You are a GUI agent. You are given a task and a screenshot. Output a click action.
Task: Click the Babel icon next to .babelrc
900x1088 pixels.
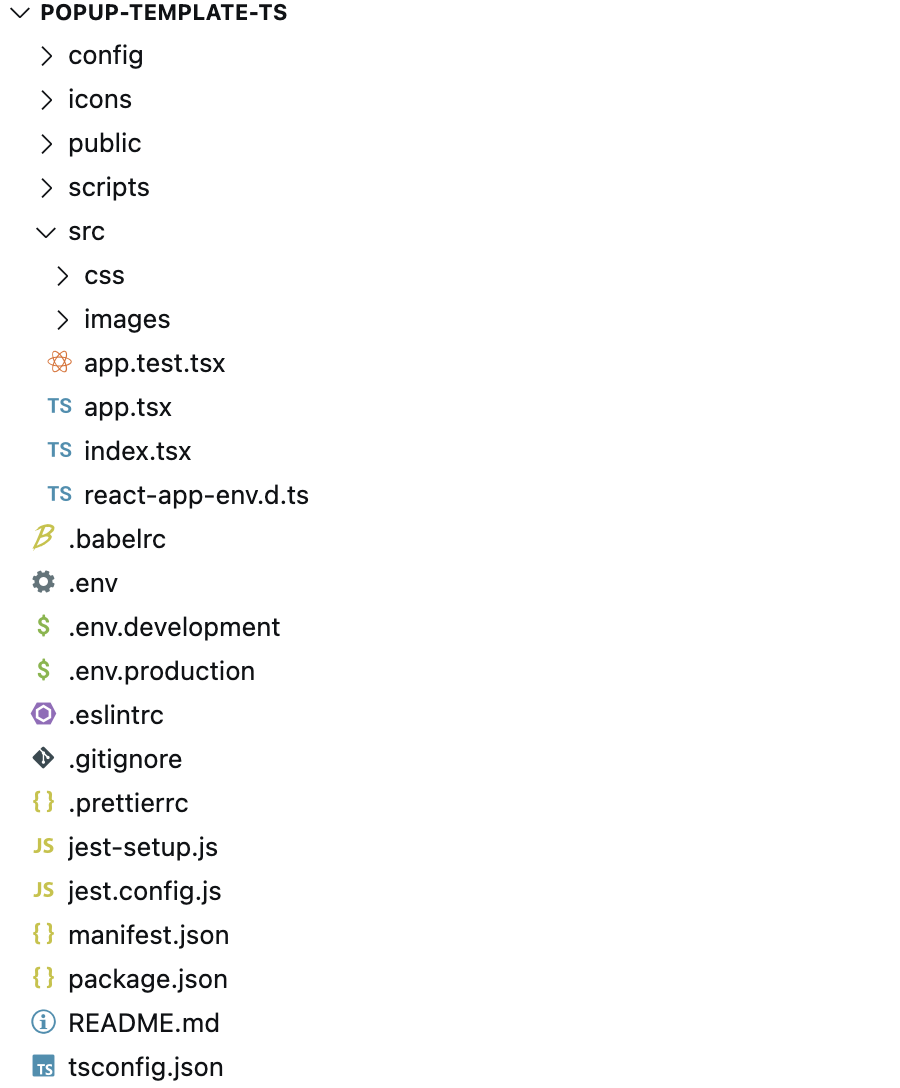[43, 538]
